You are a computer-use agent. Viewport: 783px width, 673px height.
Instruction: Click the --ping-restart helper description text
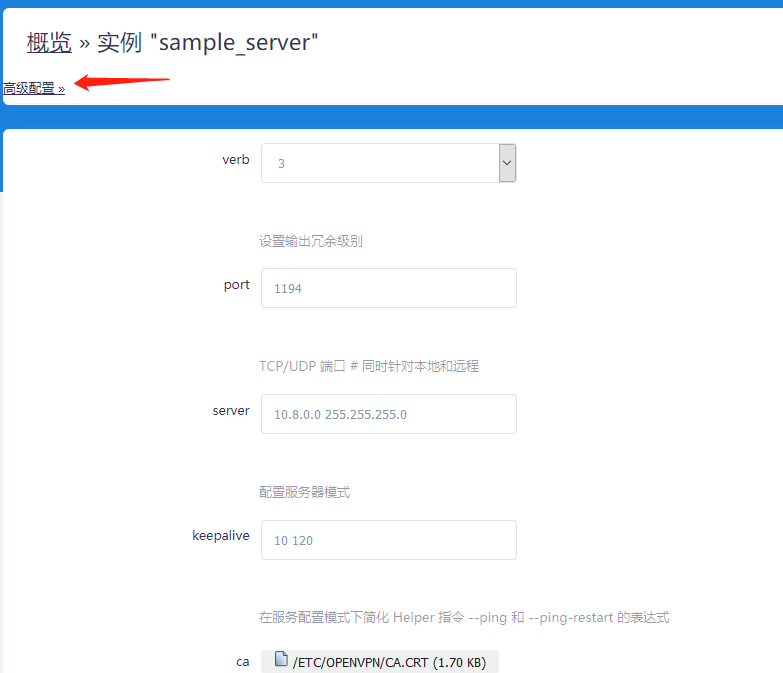click(464, 617)
